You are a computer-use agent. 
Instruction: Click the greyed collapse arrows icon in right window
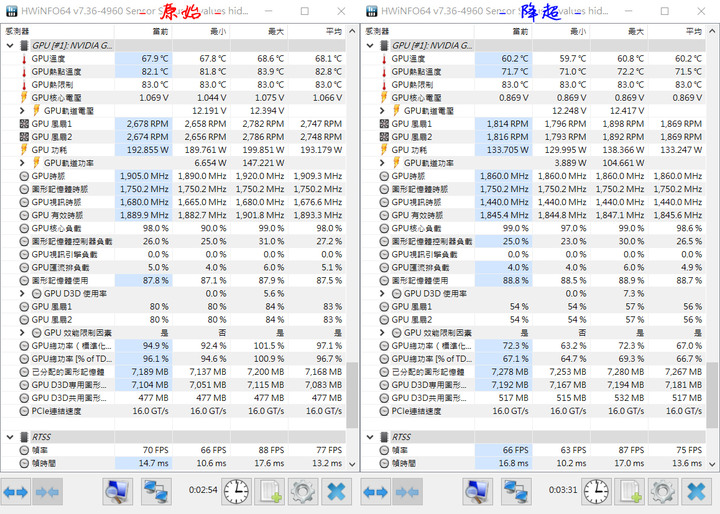(408, 492)
